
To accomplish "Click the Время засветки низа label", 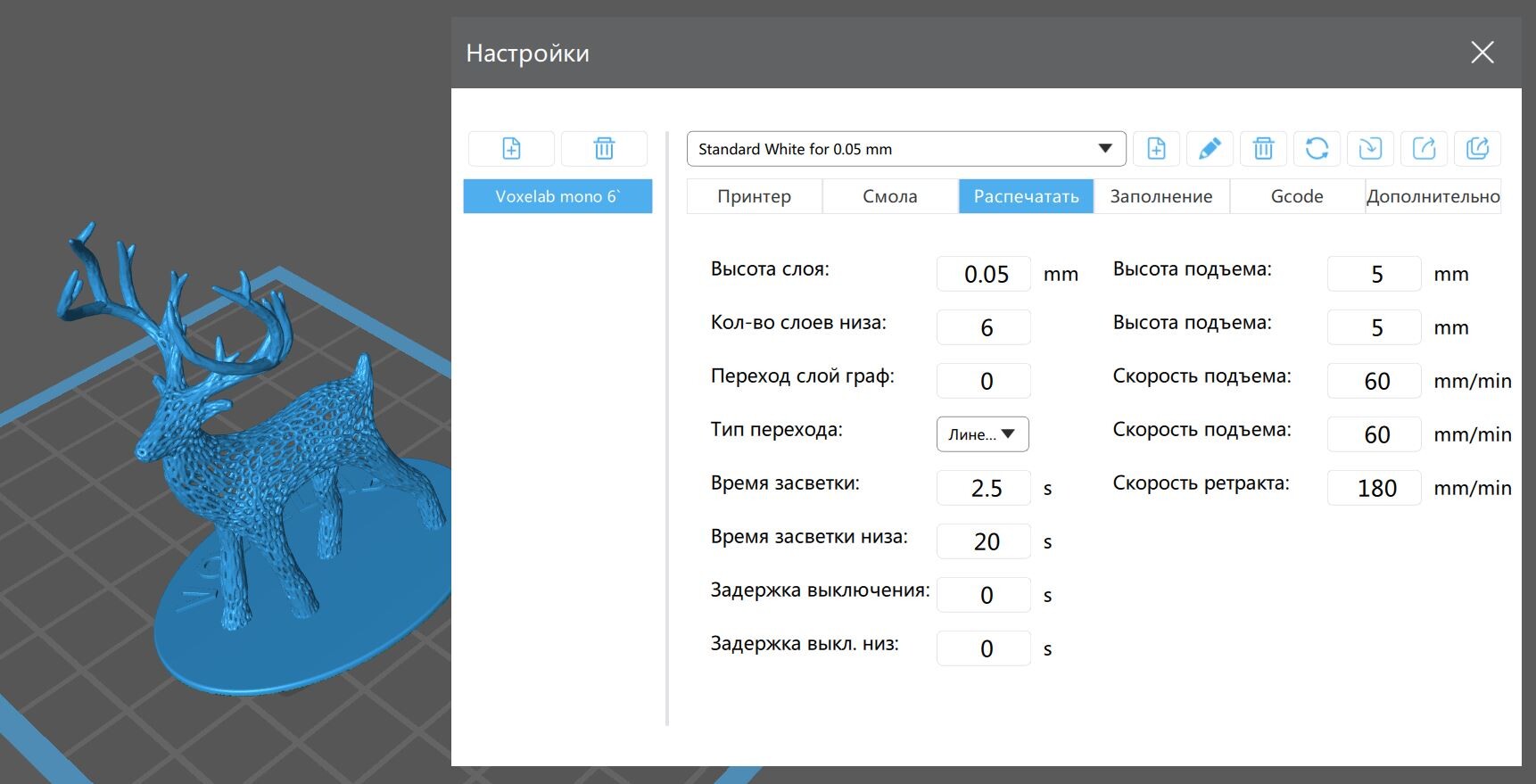I will pyautogui.click(x=809, y=537).
